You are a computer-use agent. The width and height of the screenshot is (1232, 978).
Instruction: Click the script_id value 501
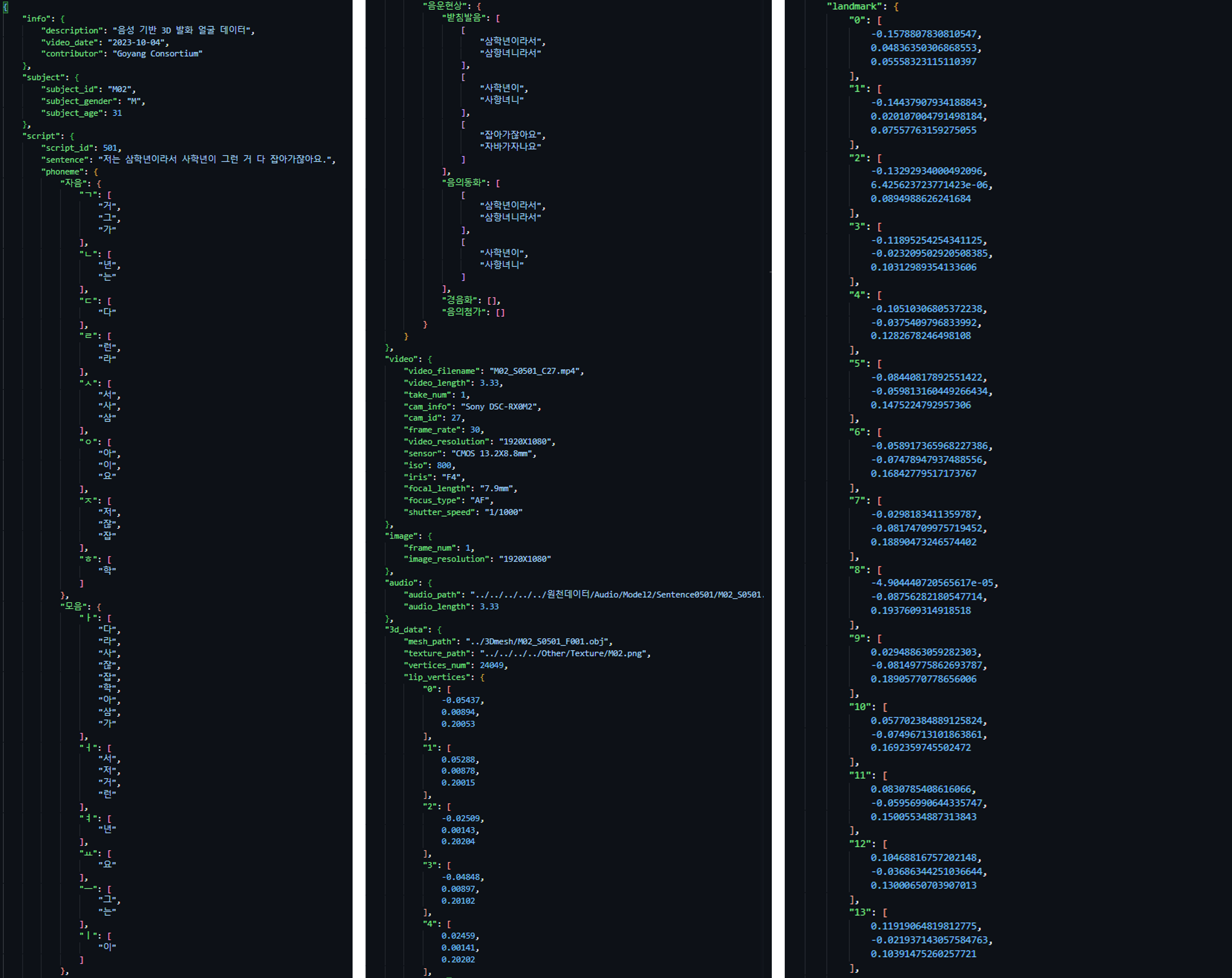(x=110, y=148)
